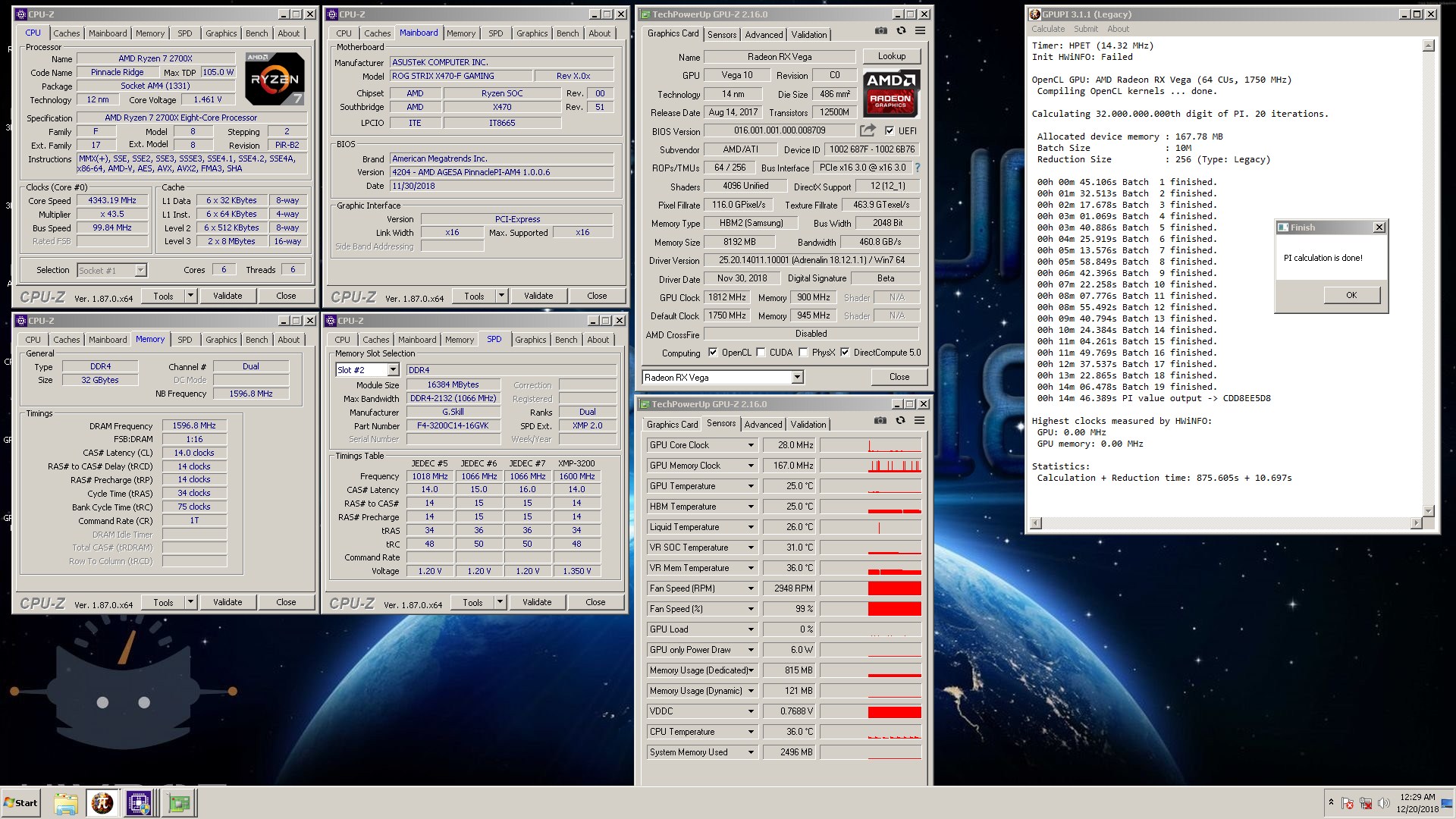Open the Calculate menu in GPUPI
The height and width of the screenshot is (819, 1456).
tap(1048, 29)
